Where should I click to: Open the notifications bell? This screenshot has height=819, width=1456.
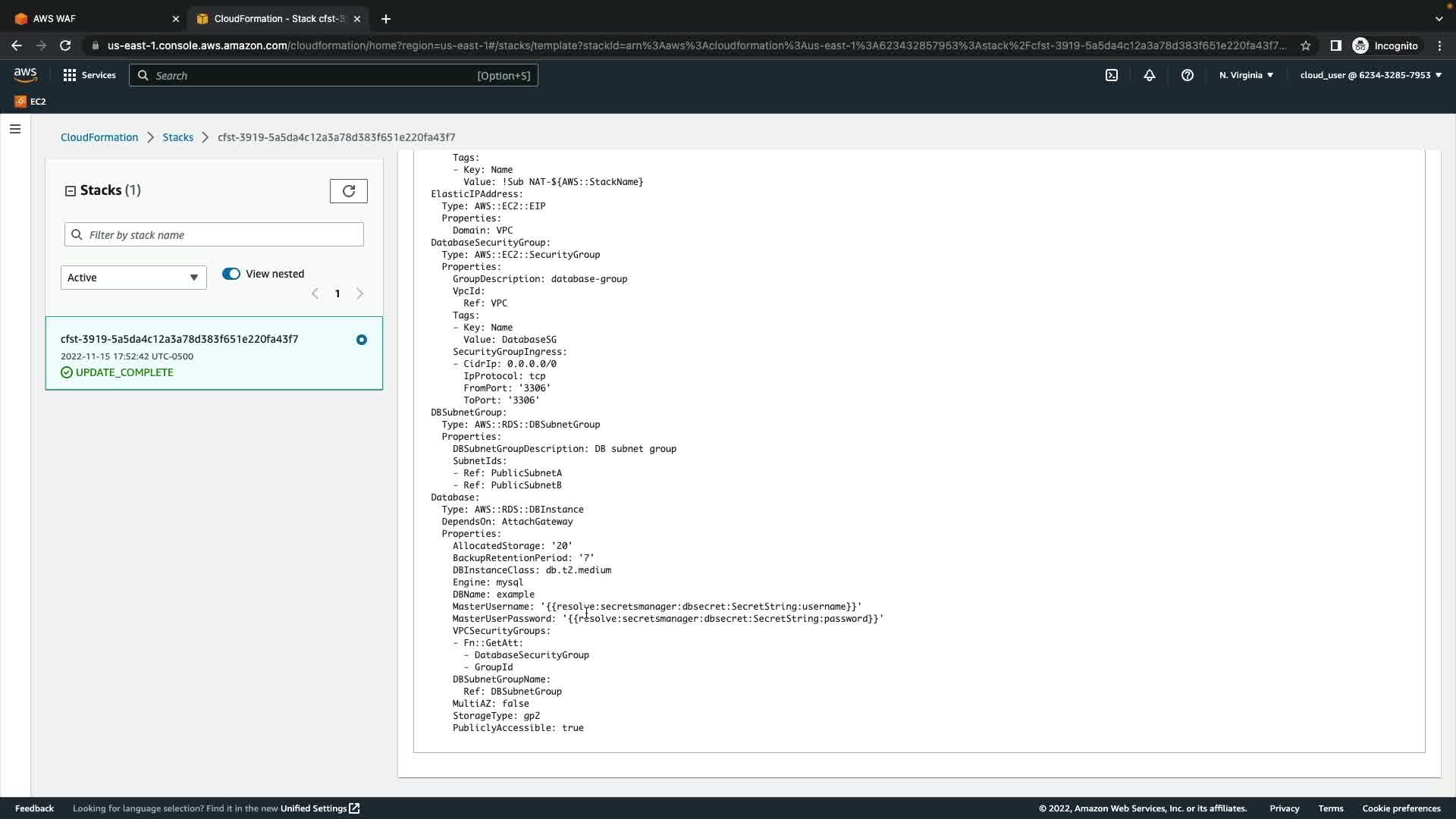pyautogui.click(x=1150, y=75)
